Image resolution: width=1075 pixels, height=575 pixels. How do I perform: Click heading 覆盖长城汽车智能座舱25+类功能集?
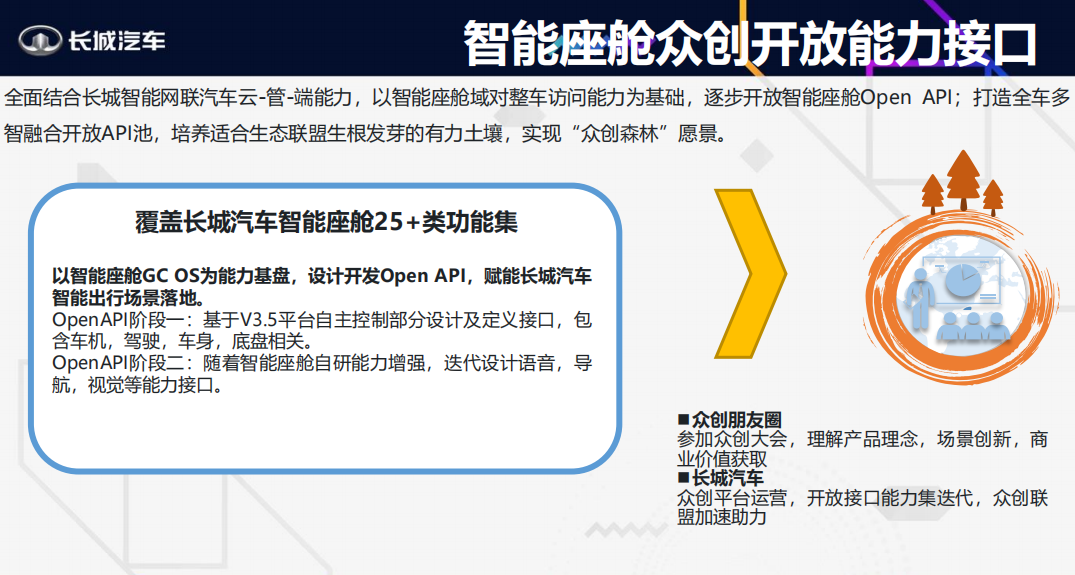click(x=326, y=222)
